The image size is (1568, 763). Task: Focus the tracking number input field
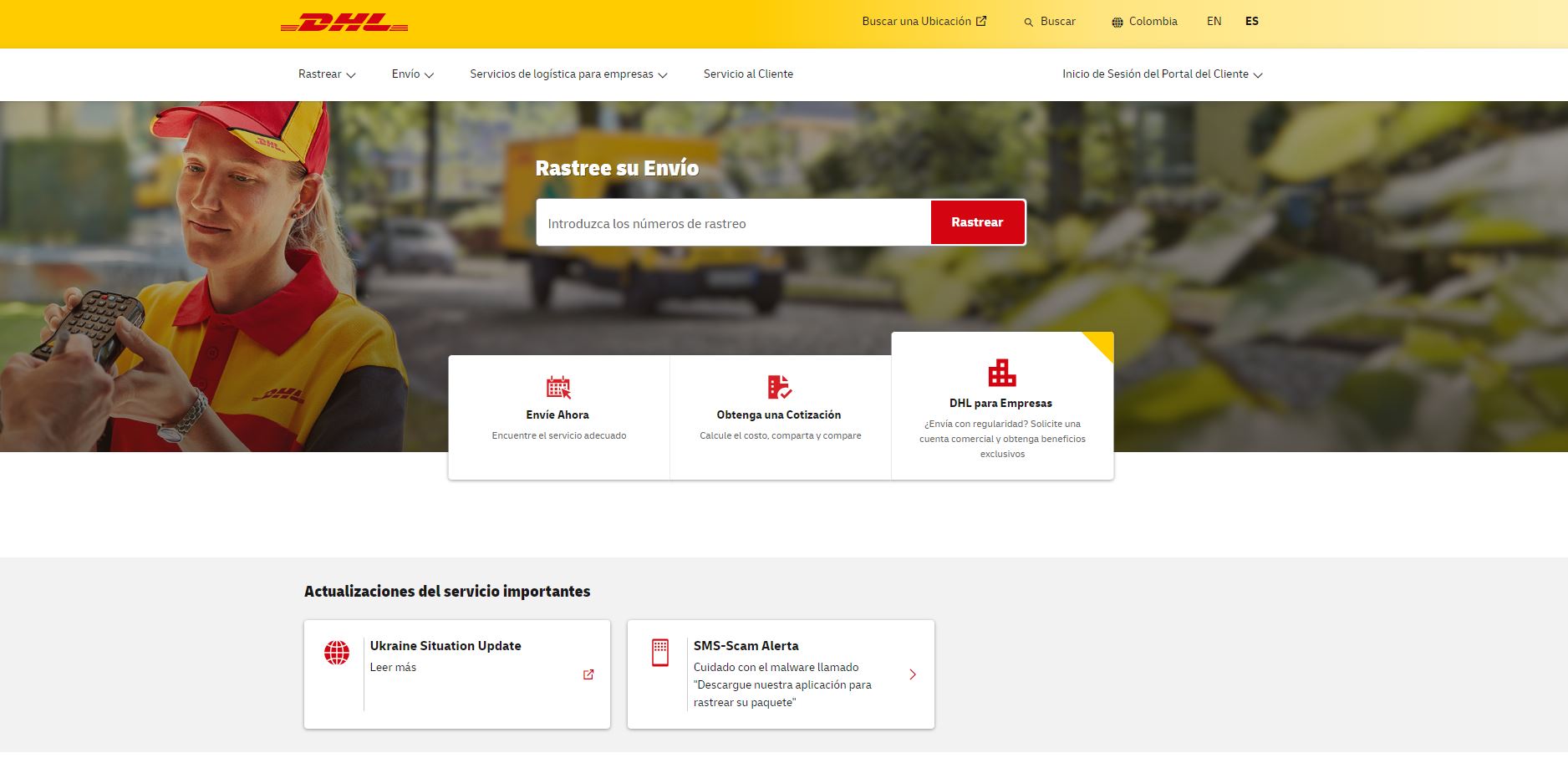coord(733,223)
